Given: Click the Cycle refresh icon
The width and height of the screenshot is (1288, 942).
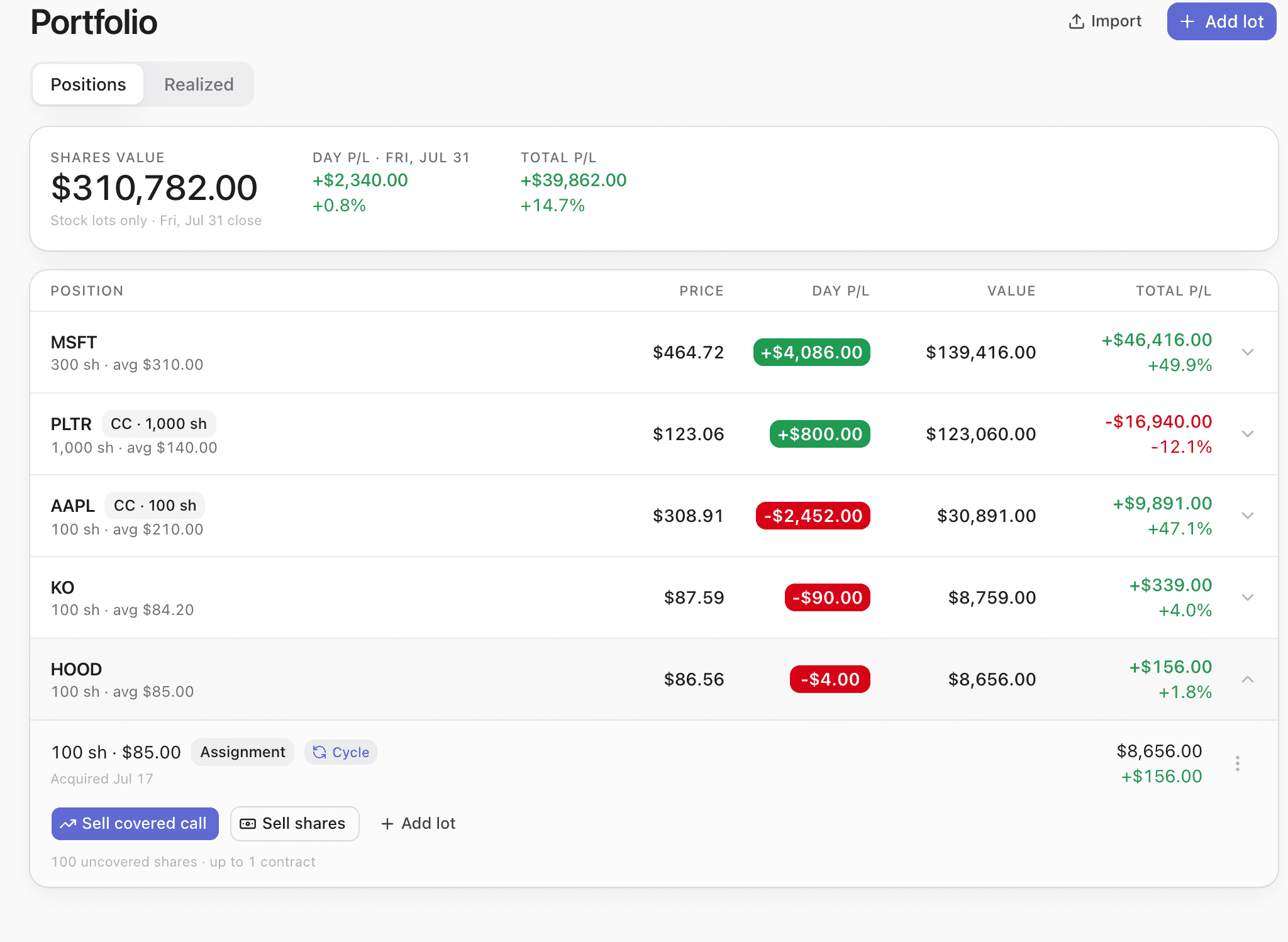Looking at the screenshot, I should click(319, 752).
